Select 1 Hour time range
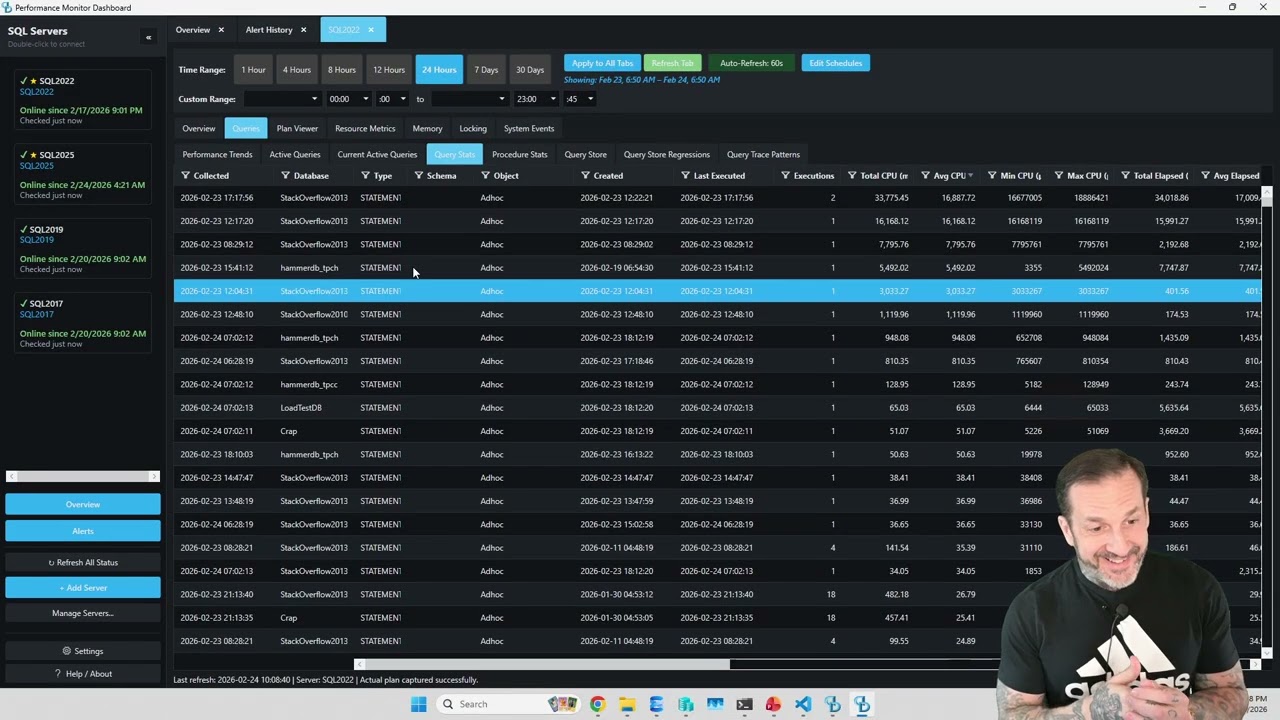 (x=253, y=70)
